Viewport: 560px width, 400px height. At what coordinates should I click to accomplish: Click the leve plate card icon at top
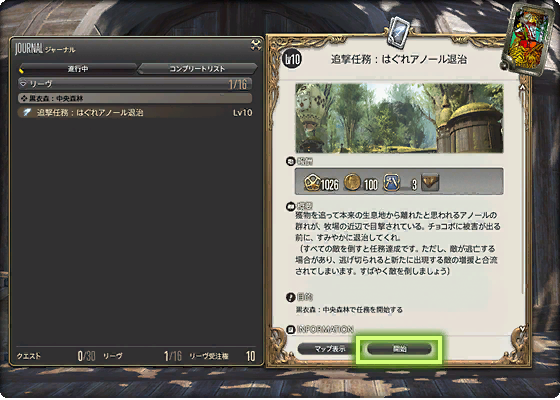(x=398, y=32)
